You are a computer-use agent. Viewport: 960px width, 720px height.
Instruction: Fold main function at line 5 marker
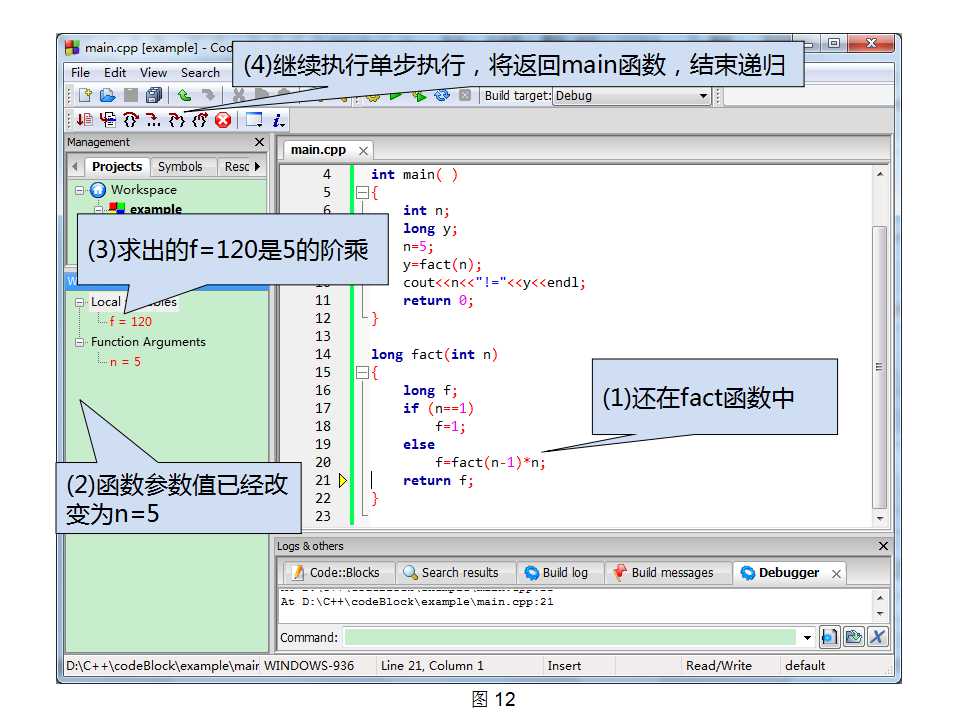pyautogui.click(x=362, y=193)
